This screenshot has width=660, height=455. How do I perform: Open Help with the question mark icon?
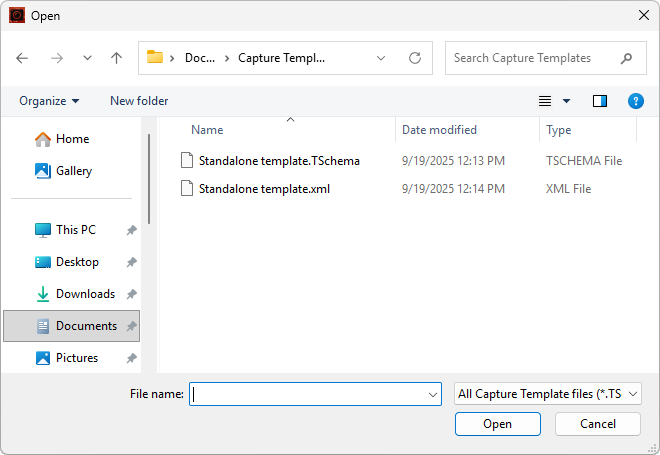point(636,101)
